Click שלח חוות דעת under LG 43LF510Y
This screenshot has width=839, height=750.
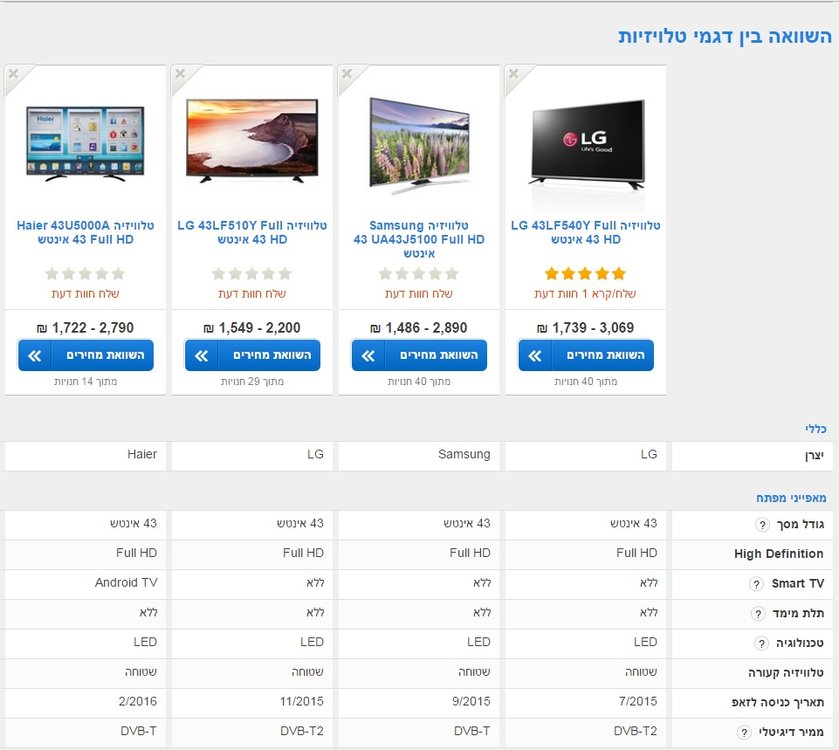pyautogui.click(x=252, y=294)
